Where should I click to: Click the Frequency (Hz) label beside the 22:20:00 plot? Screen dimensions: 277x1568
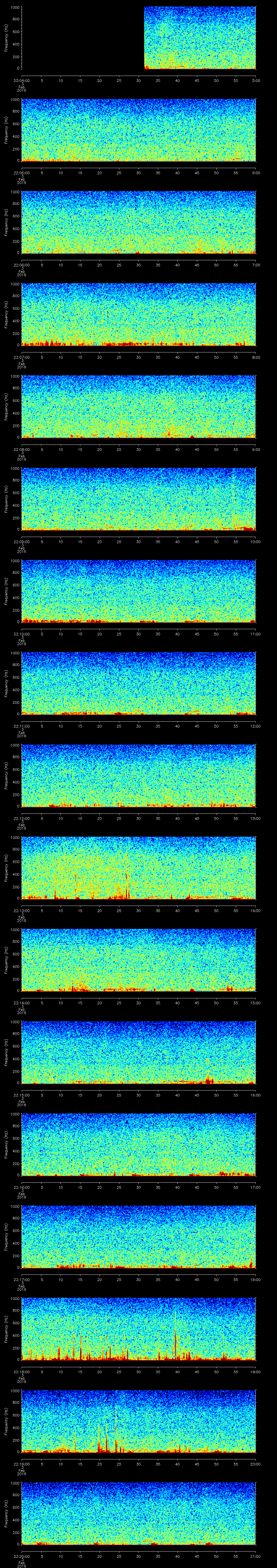[6, 1514]
